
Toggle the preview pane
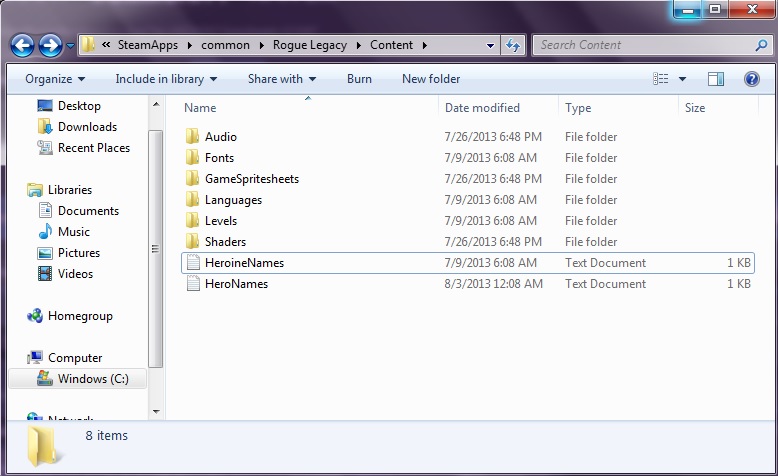coord(715,79)
